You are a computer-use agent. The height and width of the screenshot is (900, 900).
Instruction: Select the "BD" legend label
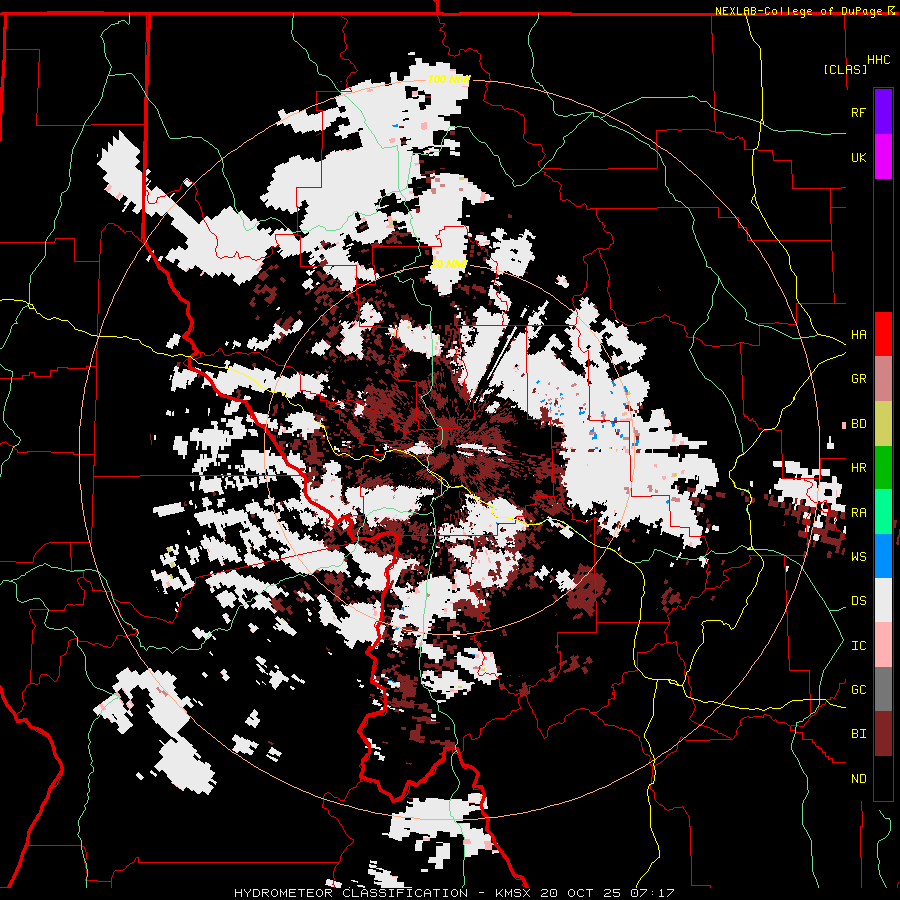pyautogui.click(x=858, y=424)
